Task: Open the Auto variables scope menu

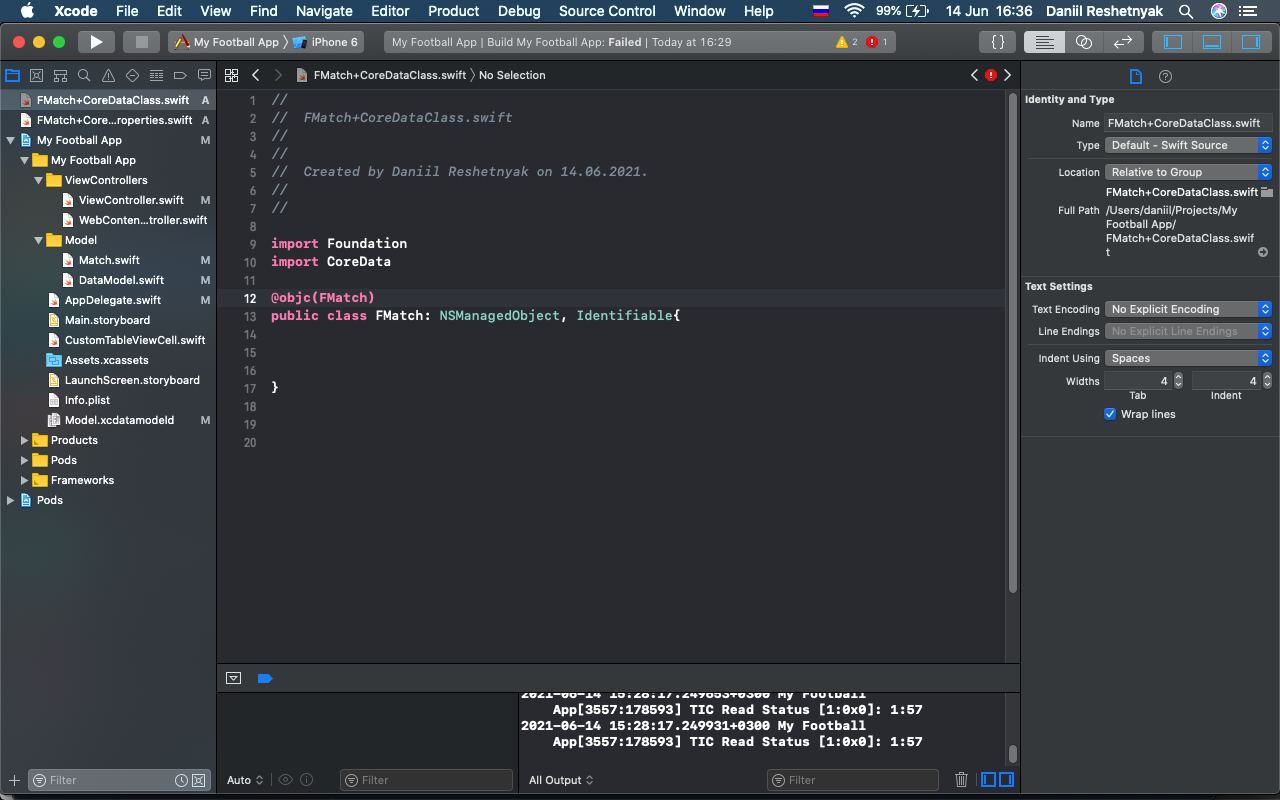Action: coord(245,780)
